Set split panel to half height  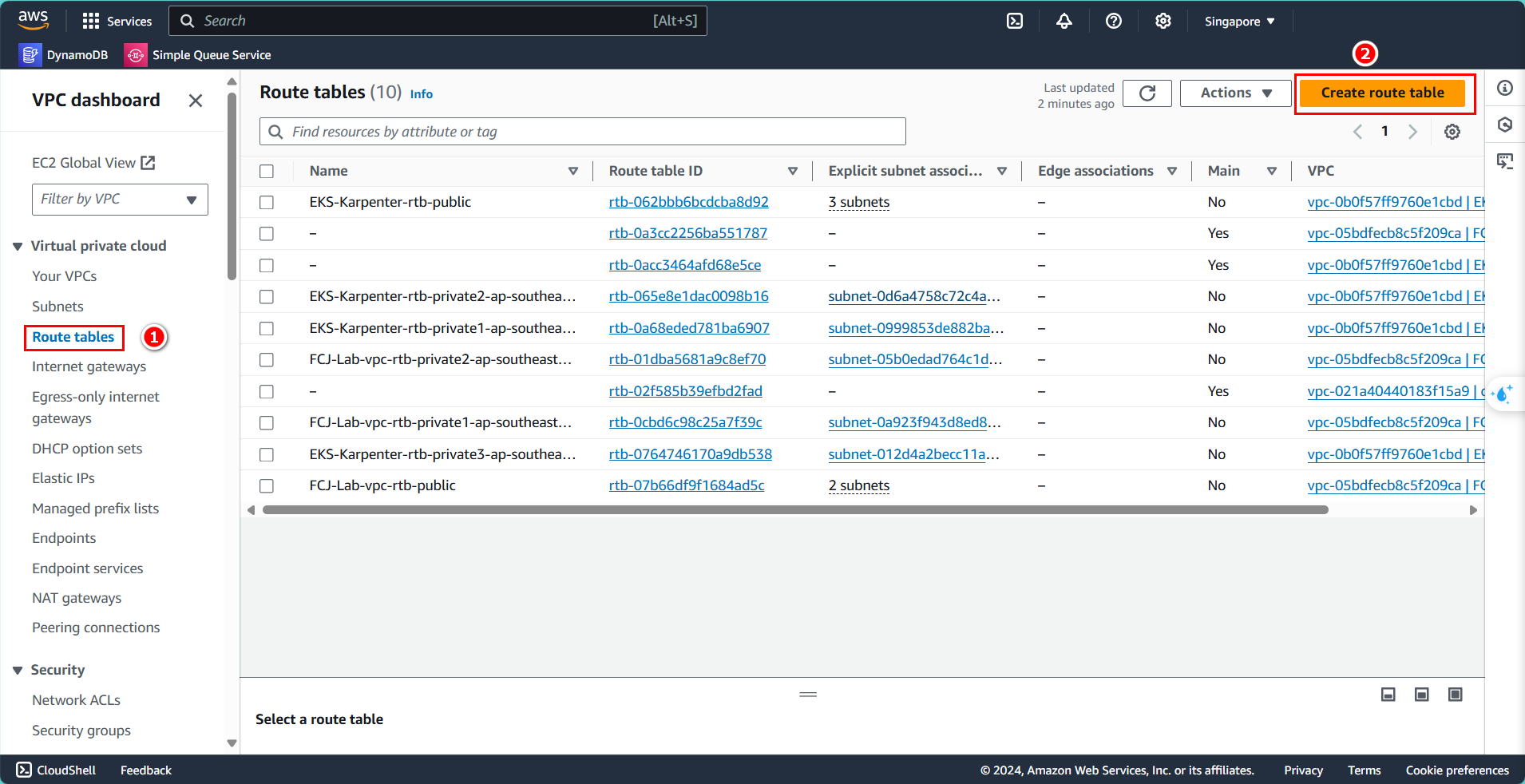(x=1422, y=695)
